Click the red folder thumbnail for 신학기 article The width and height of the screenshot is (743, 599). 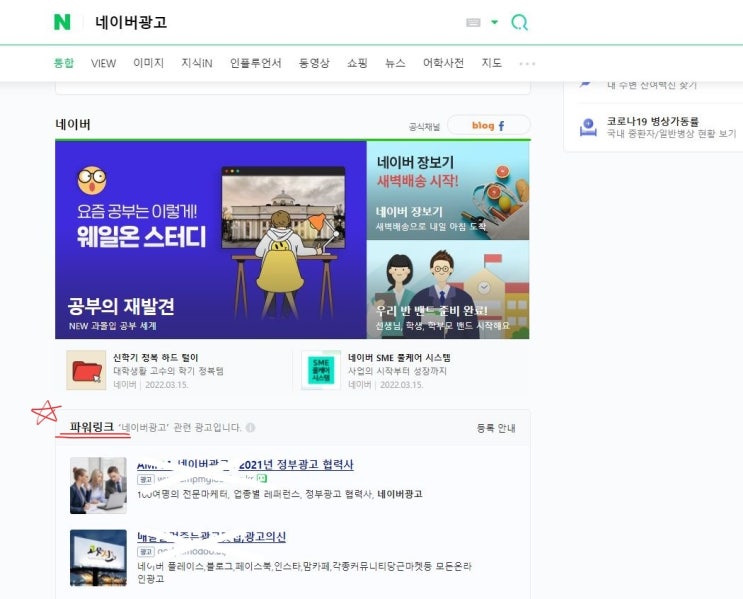click(86, 370)
